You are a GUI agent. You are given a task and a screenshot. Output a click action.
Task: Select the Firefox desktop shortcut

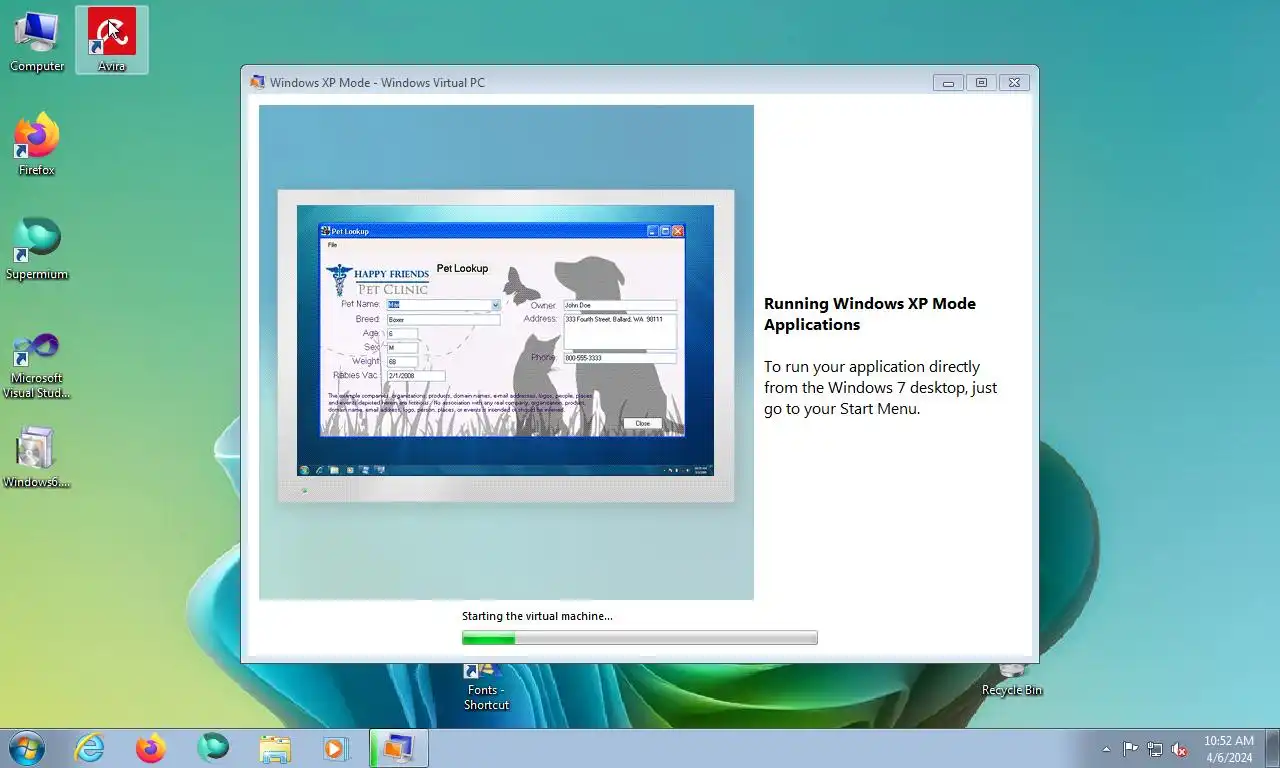37,145
